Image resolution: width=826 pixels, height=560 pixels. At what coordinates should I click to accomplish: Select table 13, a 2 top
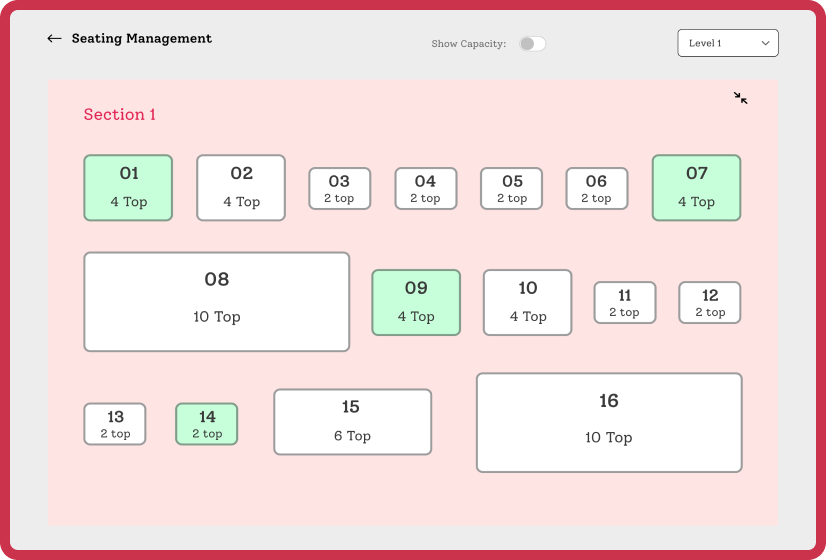(115, 424)
